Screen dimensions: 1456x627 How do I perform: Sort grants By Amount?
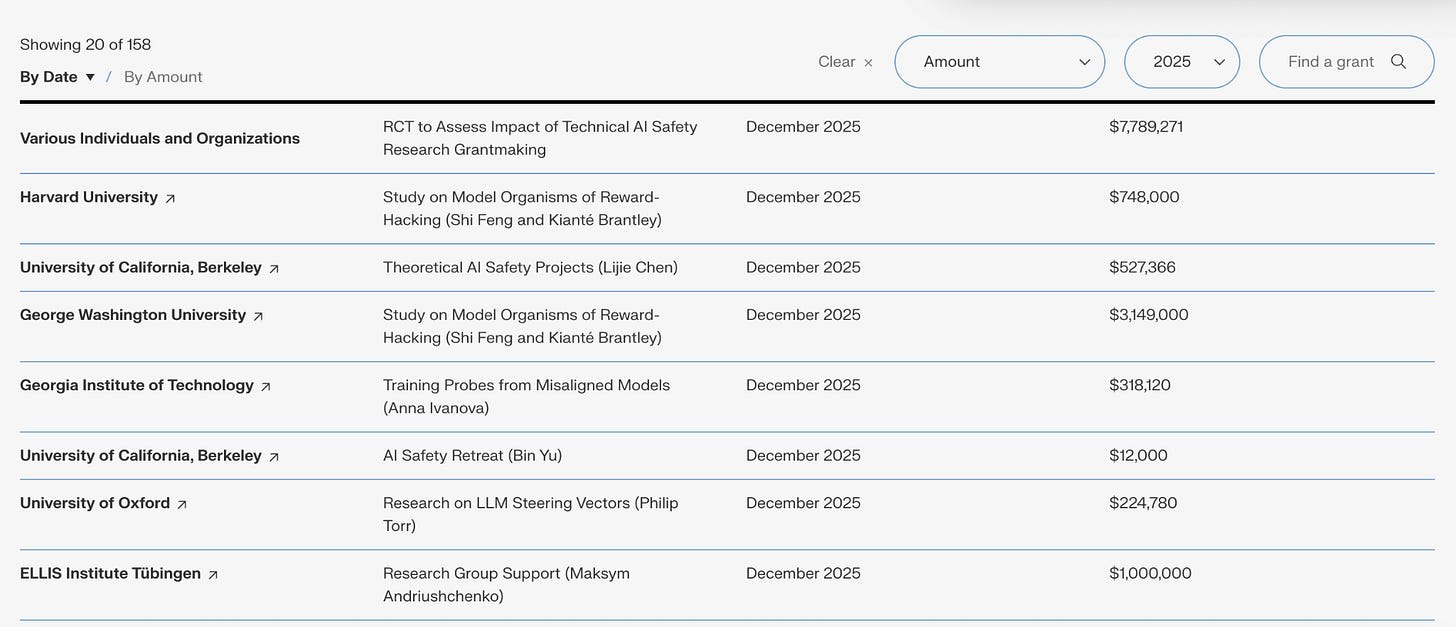(x=163, y=77)
